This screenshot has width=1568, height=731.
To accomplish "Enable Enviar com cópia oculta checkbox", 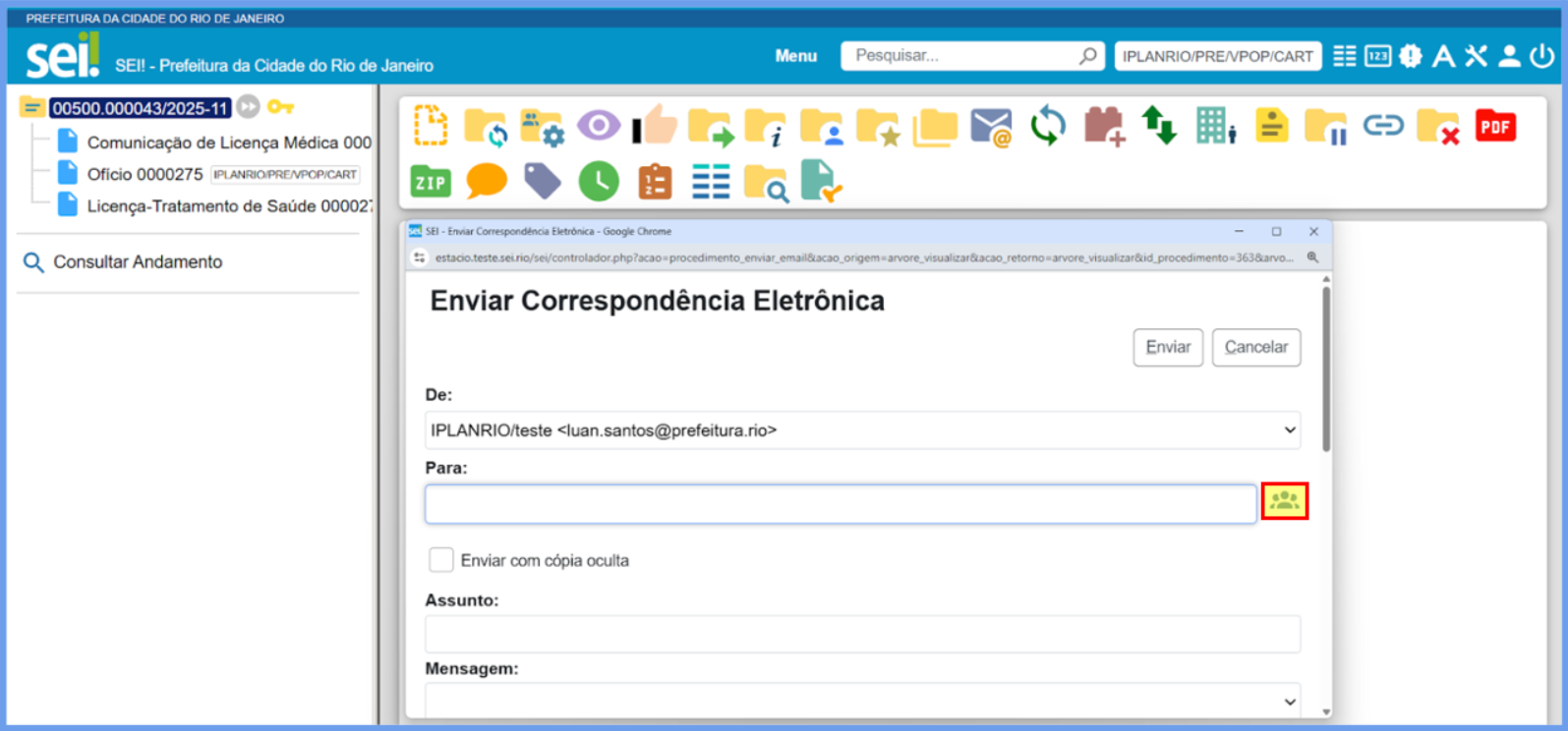I will (441, 560).
